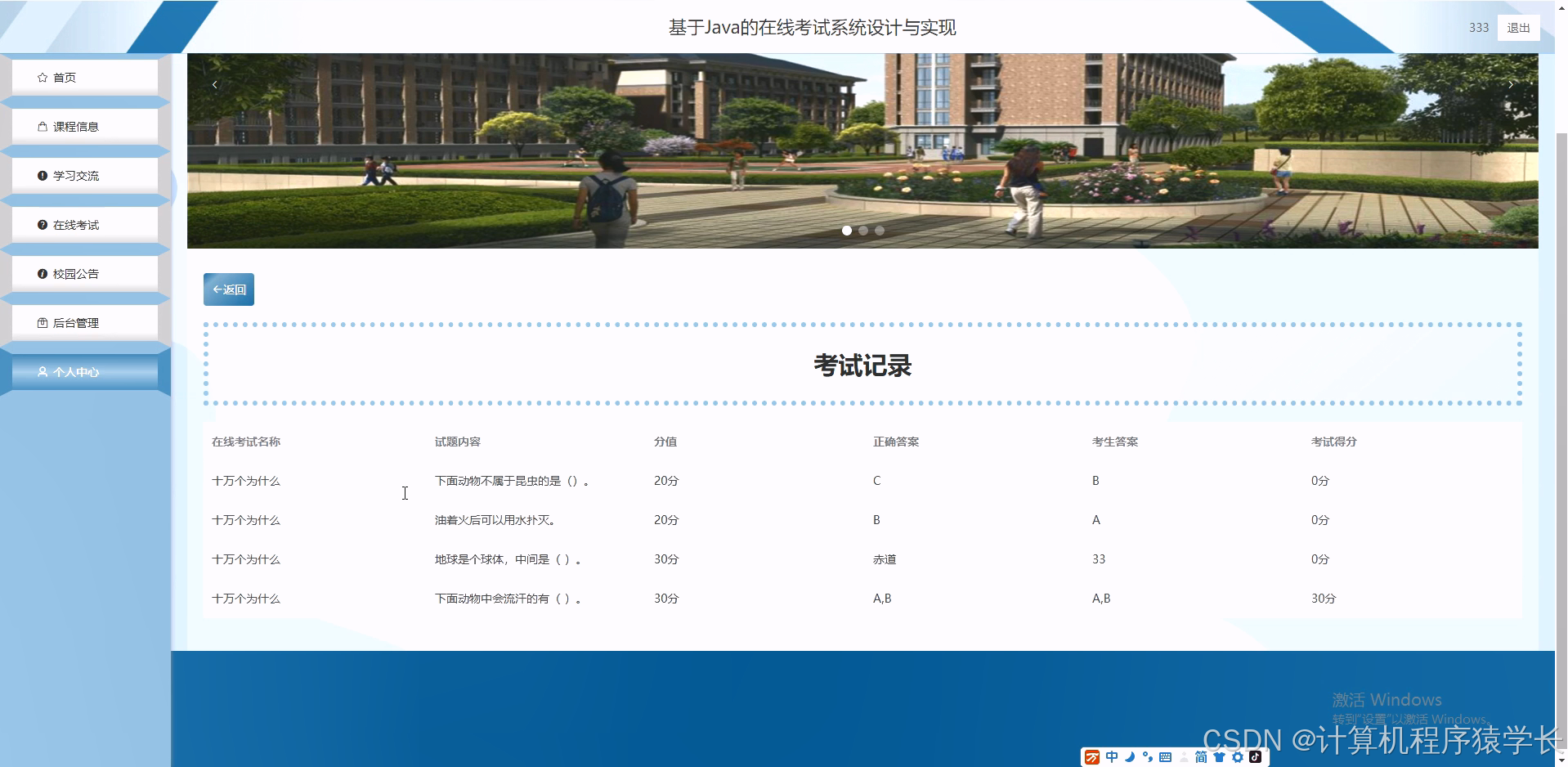Click the left carousel arrow
This screenshot has height=767, width=1568.
click(x=214, y=84)
